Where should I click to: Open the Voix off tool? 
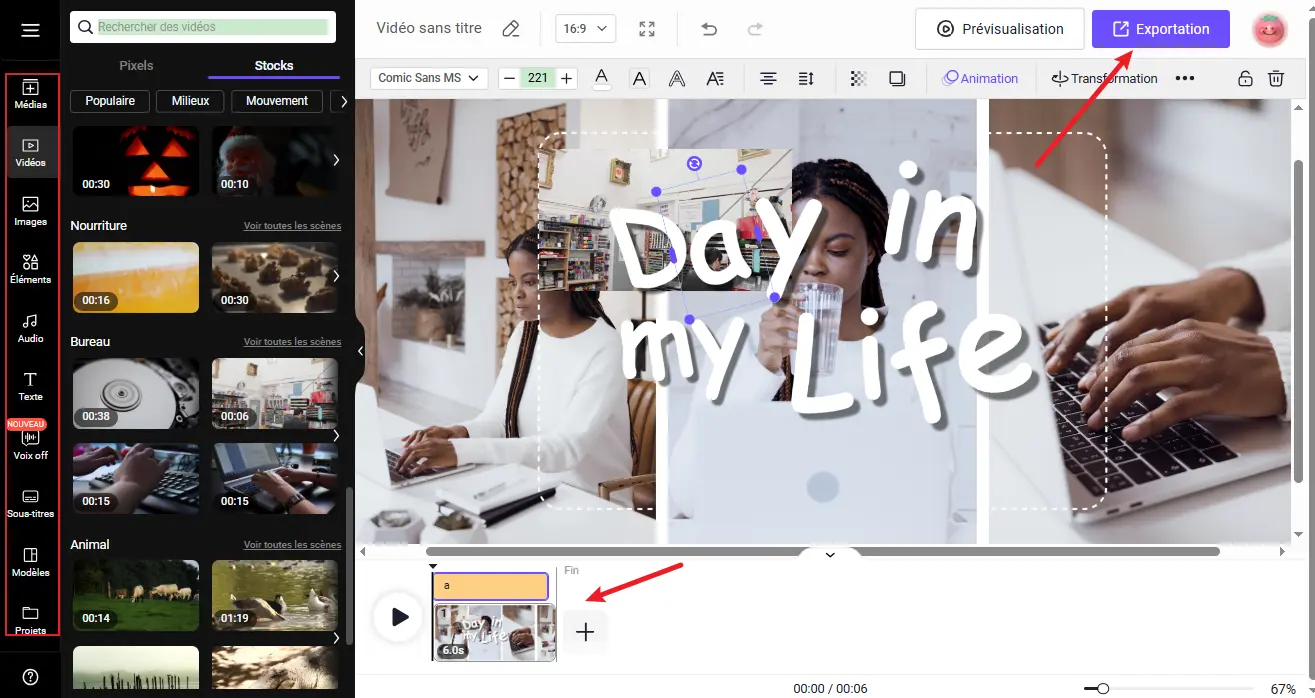click(x=30, y=443)
